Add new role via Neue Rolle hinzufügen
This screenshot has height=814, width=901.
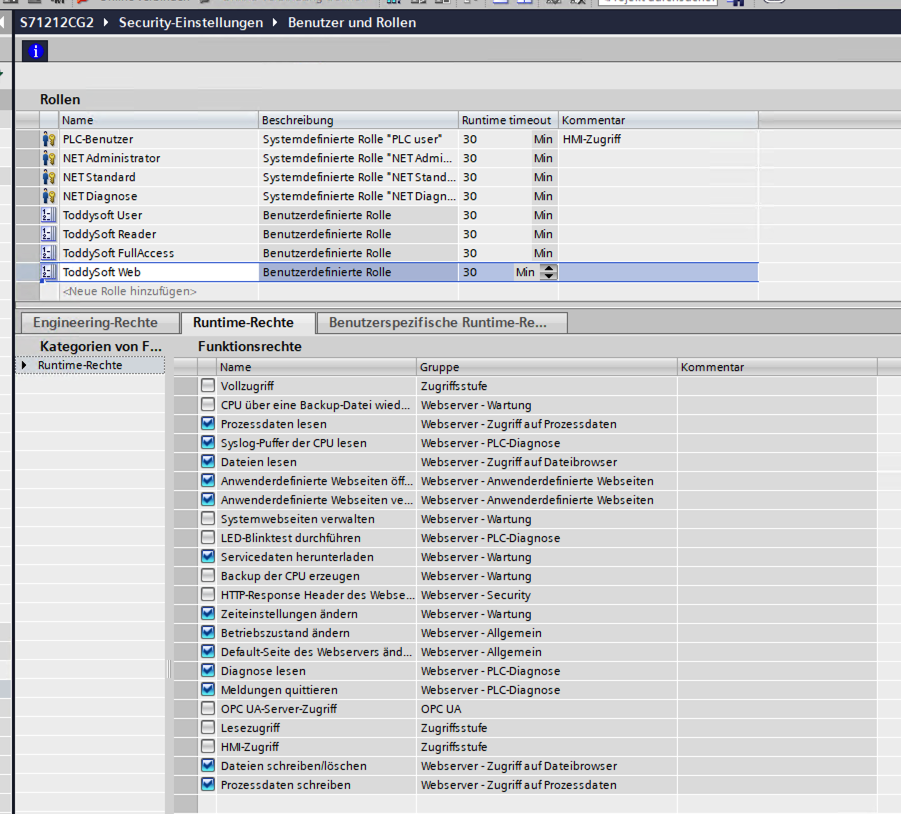pos(129,291)
